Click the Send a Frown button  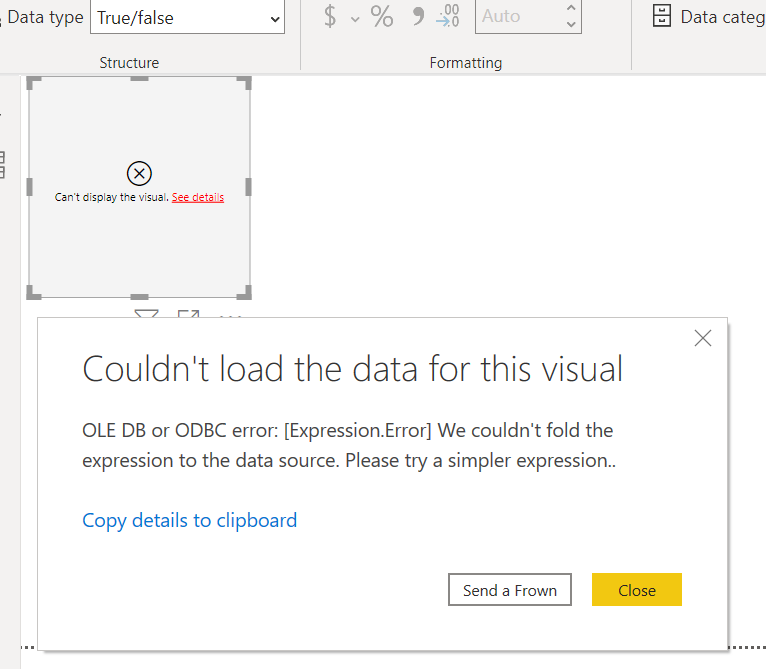pos(510,590)
